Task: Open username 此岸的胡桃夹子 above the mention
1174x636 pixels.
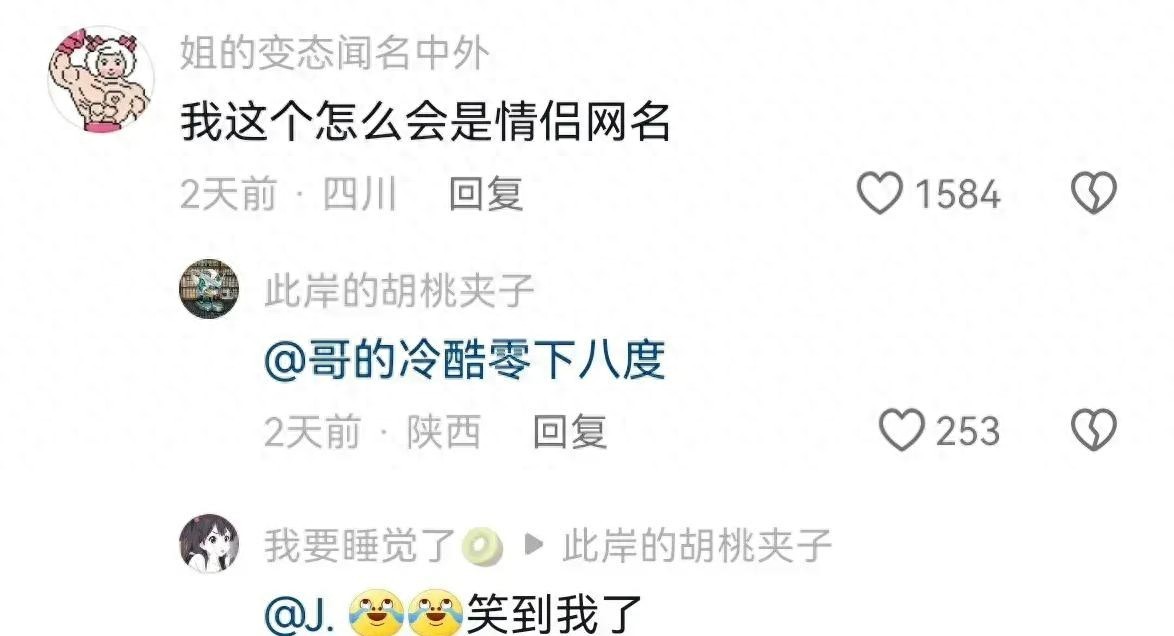Action: pos(399,291)
